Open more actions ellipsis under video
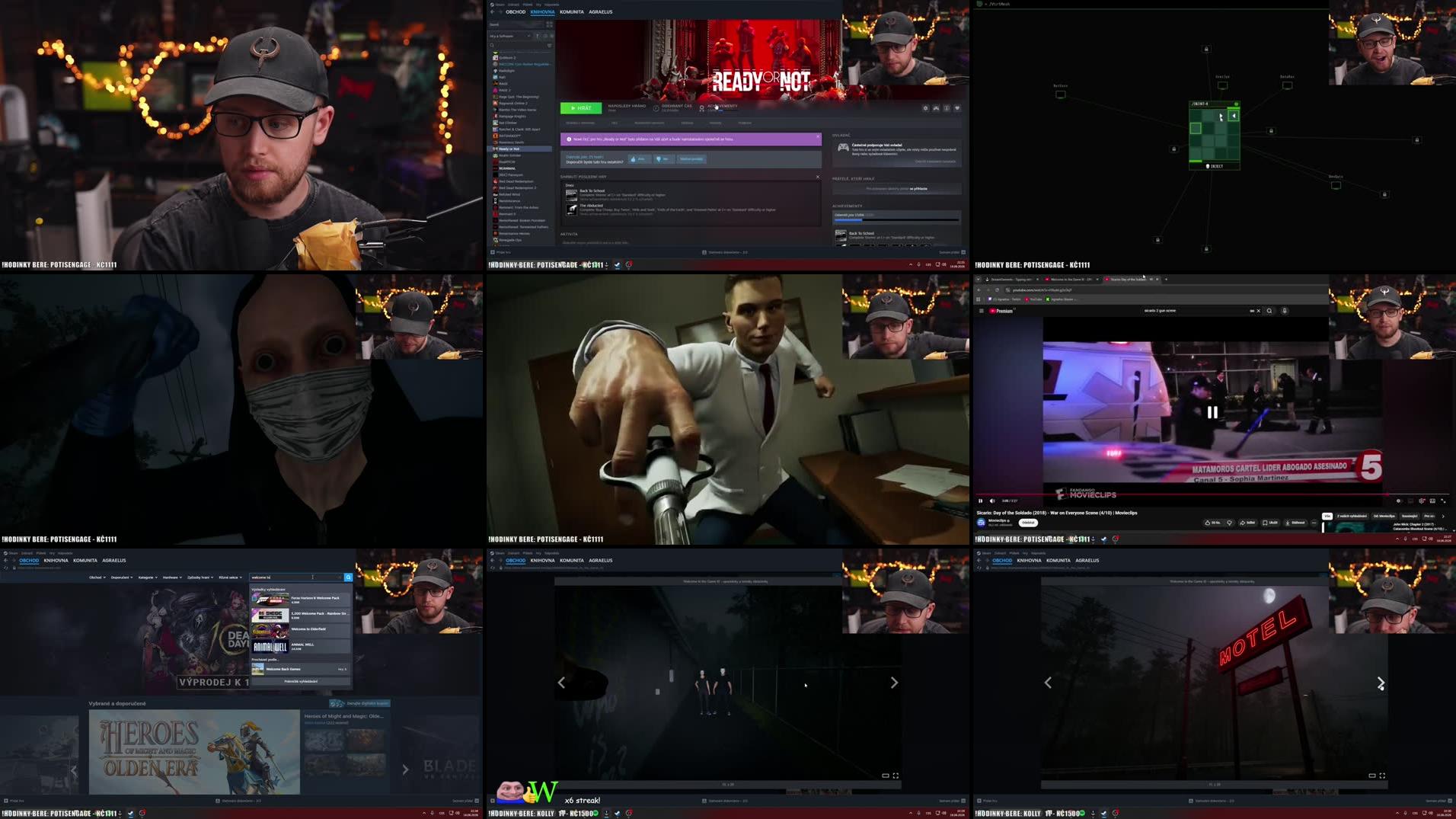 [1314, 523]
